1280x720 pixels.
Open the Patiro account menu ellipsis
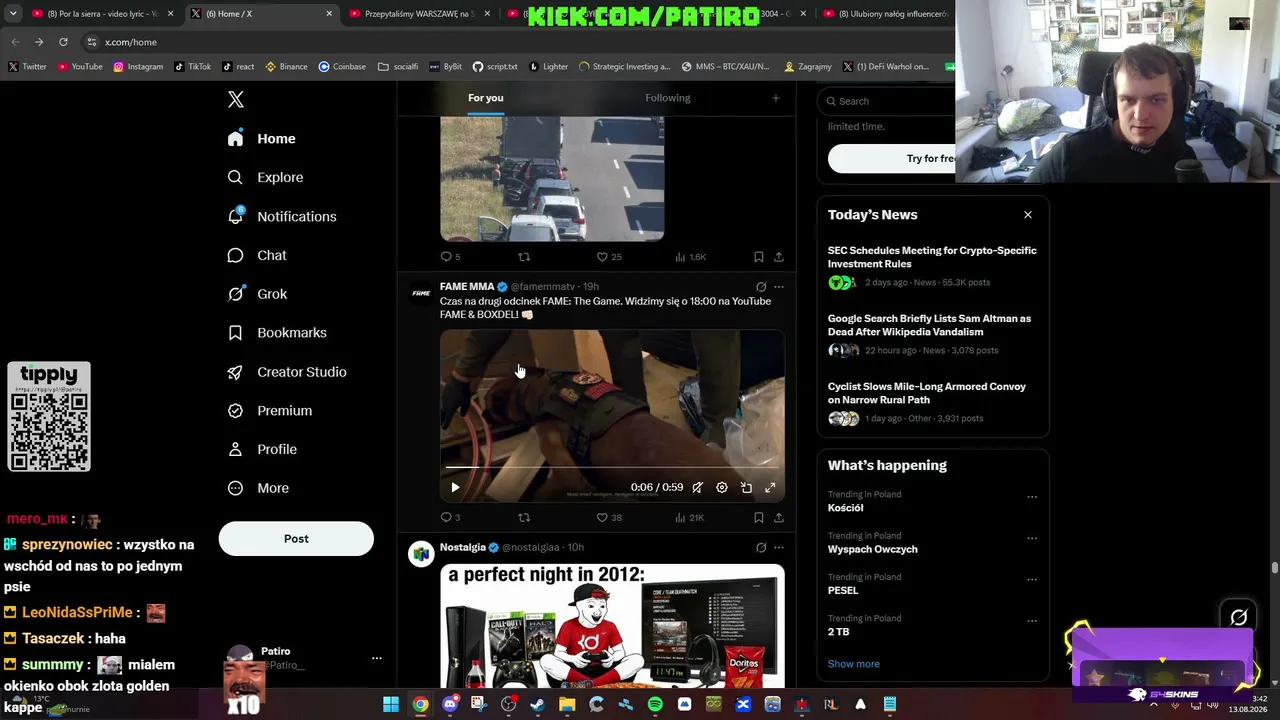click(x=376, y=658)
